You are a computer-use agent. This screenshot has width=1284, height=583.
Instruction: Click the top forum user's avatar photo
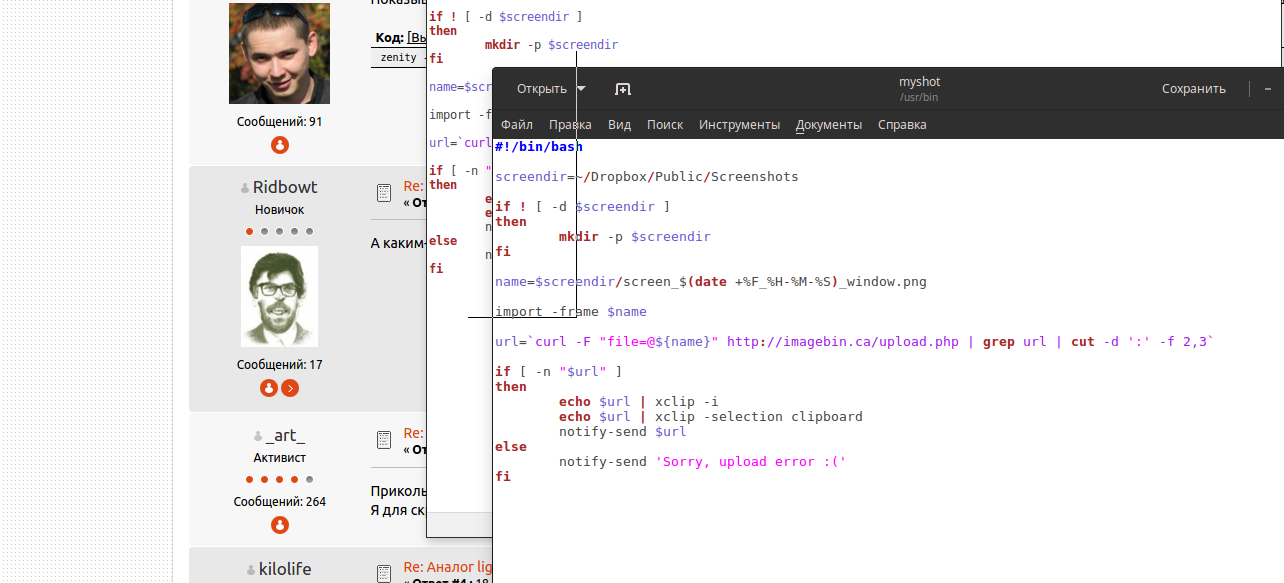point(279,53)
